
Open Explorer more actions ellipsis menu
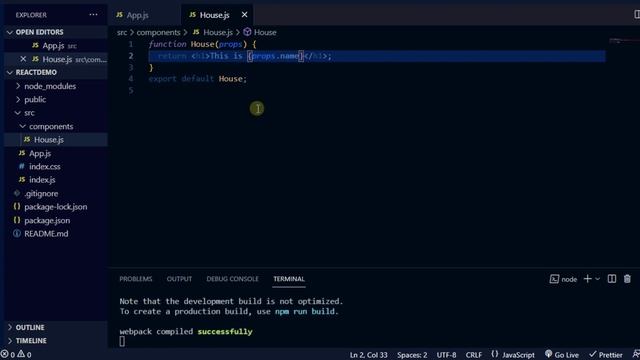pyautogui.click(x=93, y=15)
